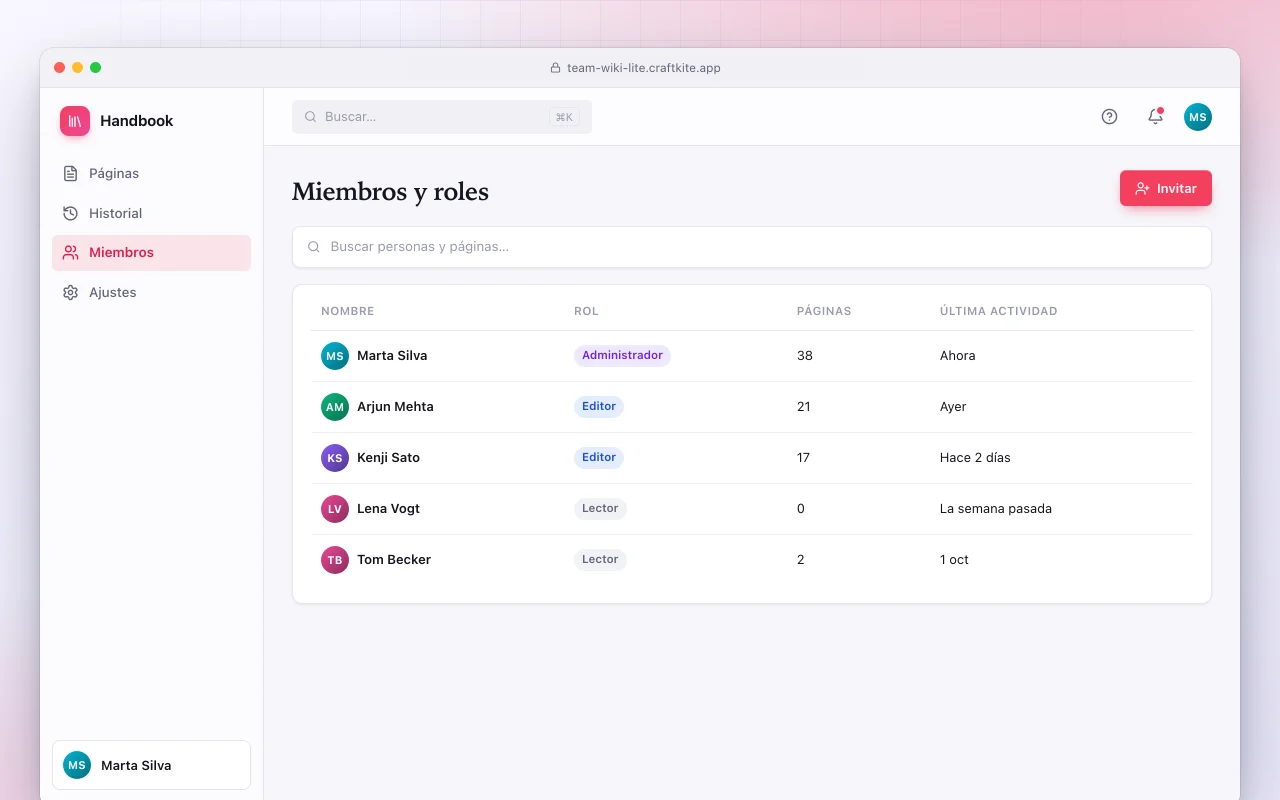Click the lock icon in address bar
Viewport: 1280px width, 800px height.
[555, 68]
